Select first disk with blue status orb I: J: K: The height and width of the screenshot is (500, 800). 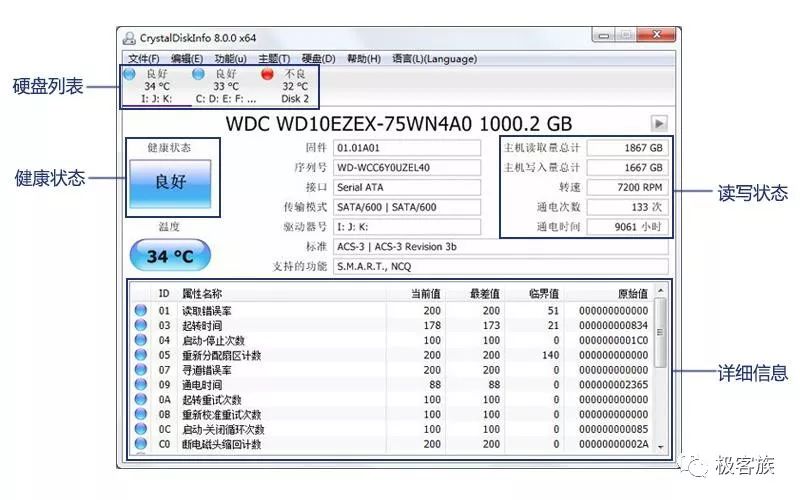157,86
